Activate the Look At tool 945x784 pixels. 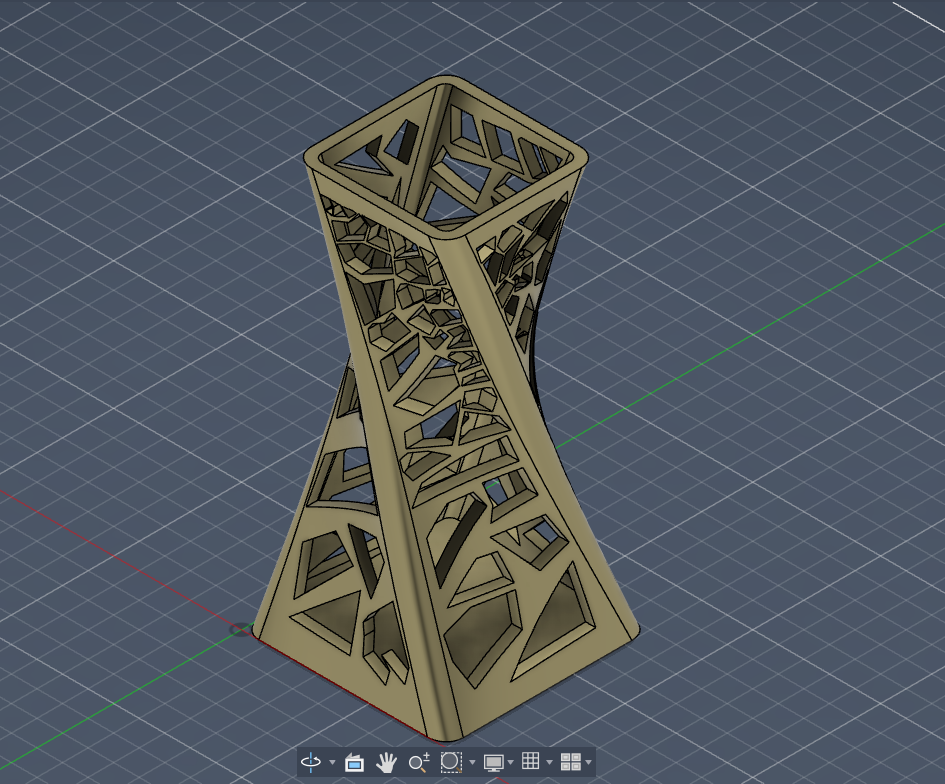(354, 763)
